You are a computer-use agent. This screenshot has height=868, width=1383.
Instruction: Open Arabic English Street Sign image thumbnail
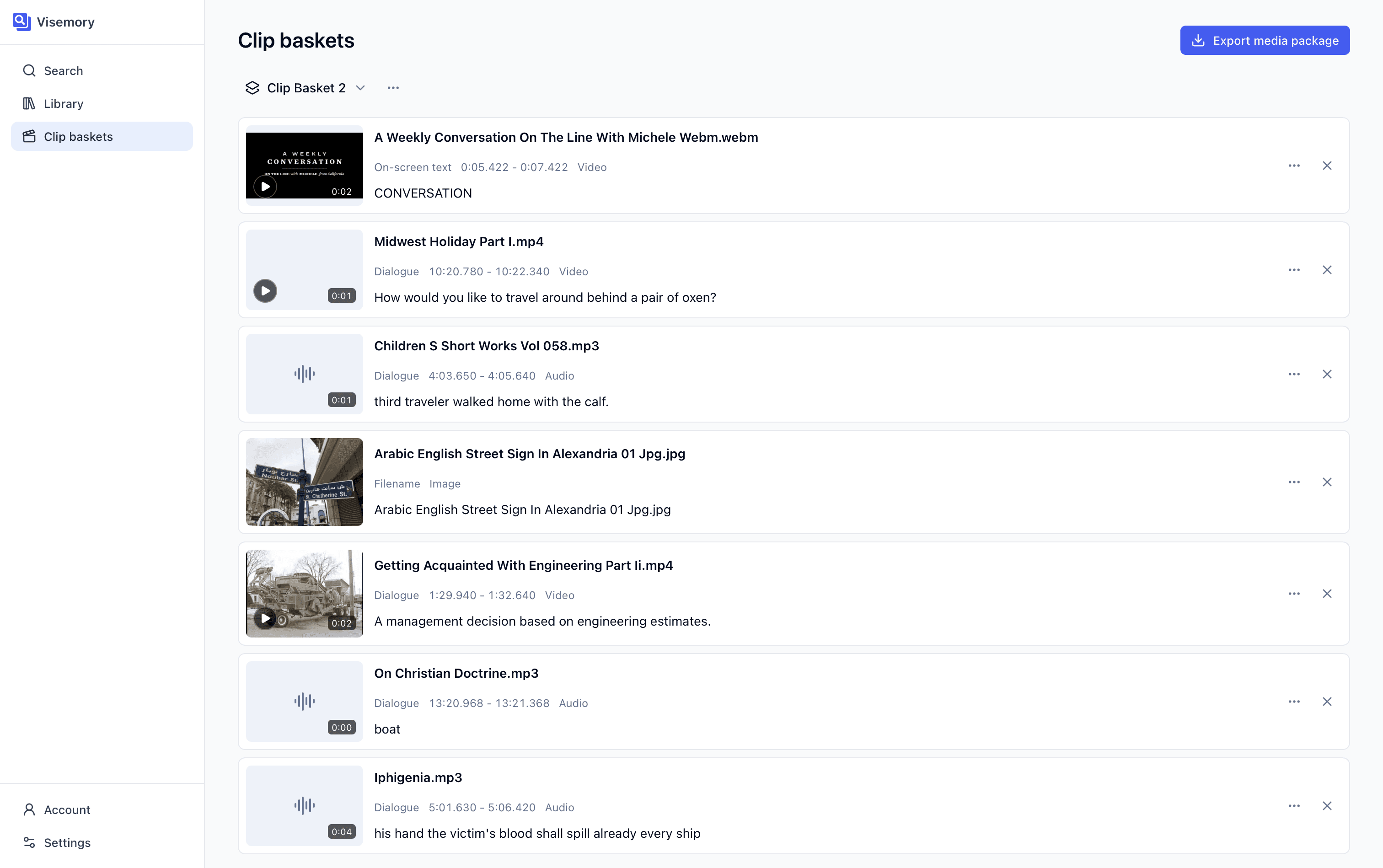tap(304, 482)
